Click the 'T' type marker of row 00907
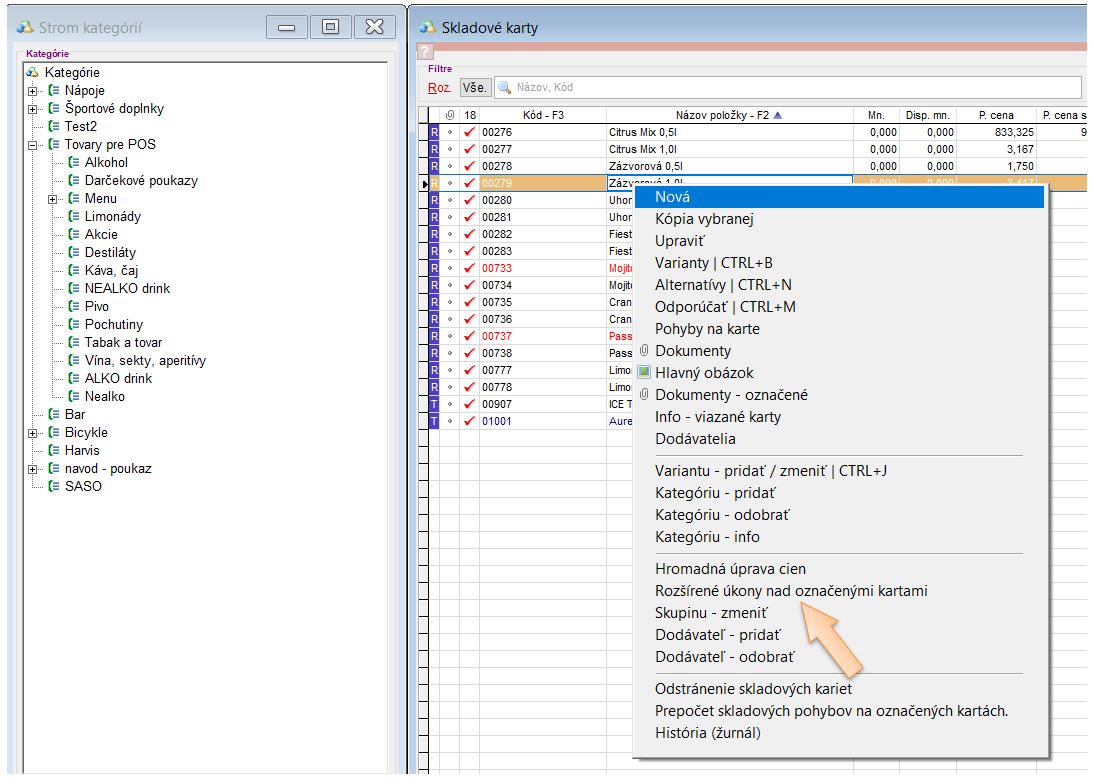The image size is (1093, 783). point(434,404)
